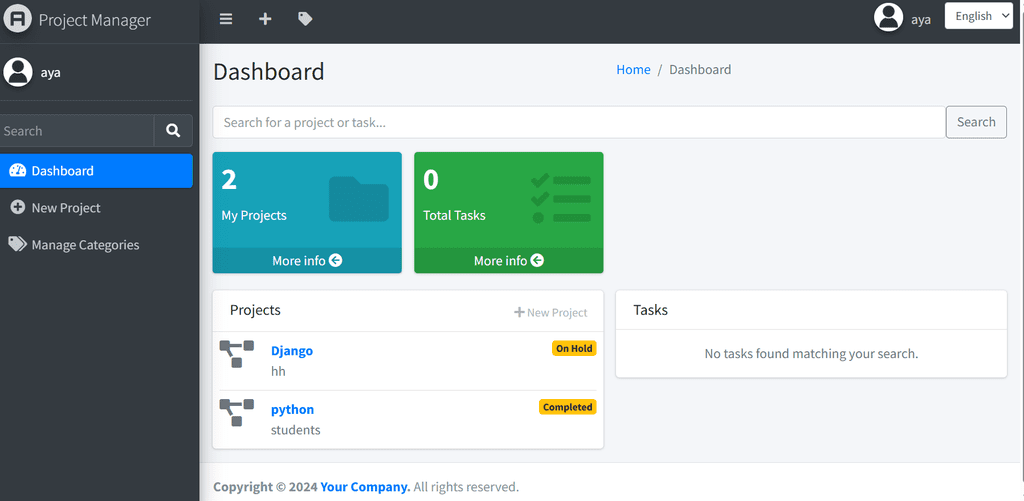1024x501 pixels.
Task: Select New Project in the sidebar
Action: (66, 208)
